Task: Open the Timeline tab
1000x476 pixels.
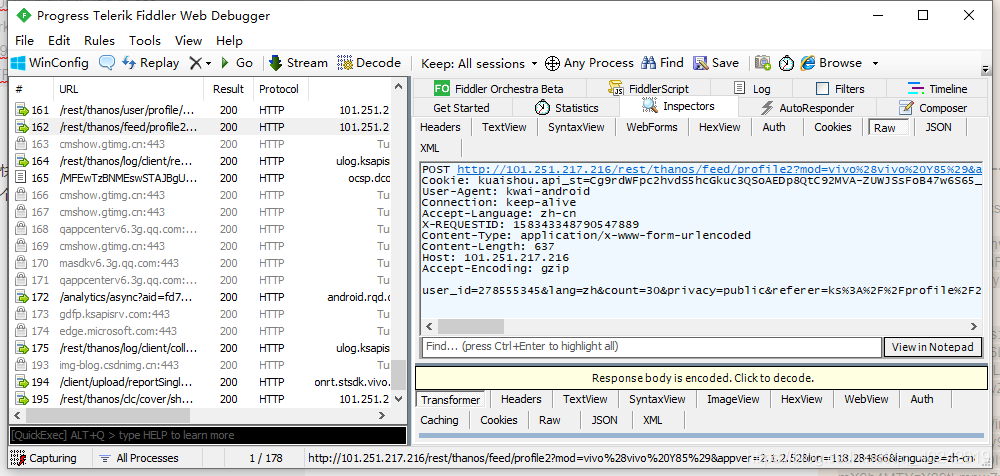Action: coord(938,89)
